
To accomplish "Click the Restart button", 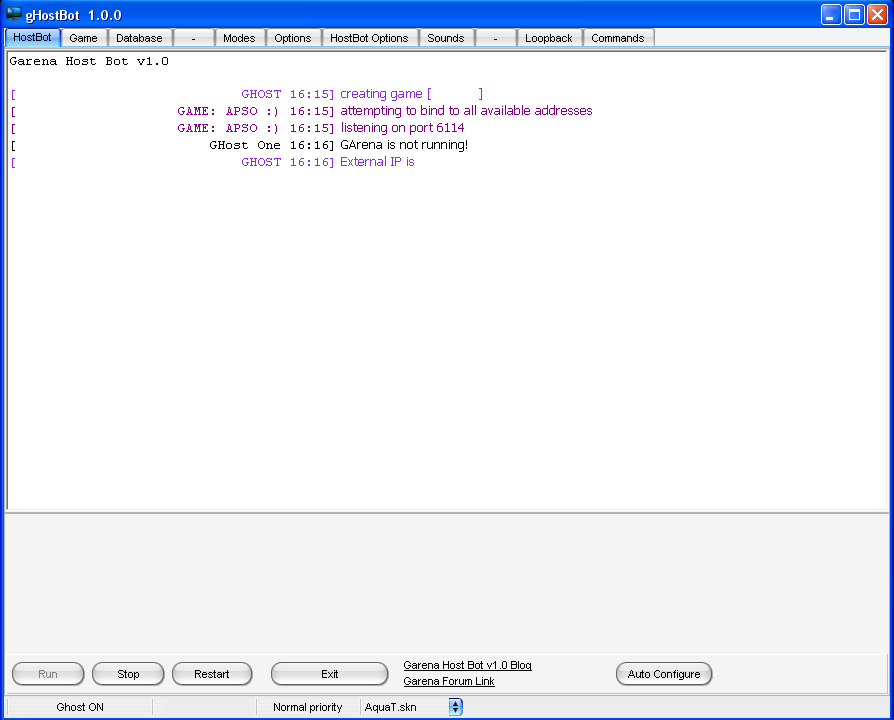I will [x=212, y=674].
